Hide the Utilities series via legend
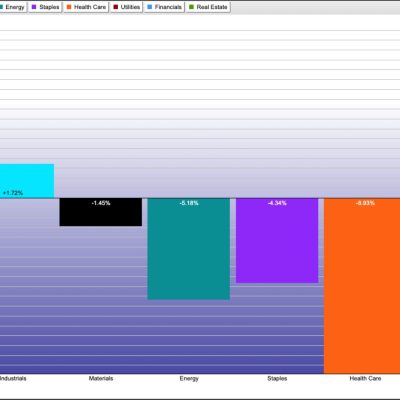400x400 pixels. tap(127, 7)
